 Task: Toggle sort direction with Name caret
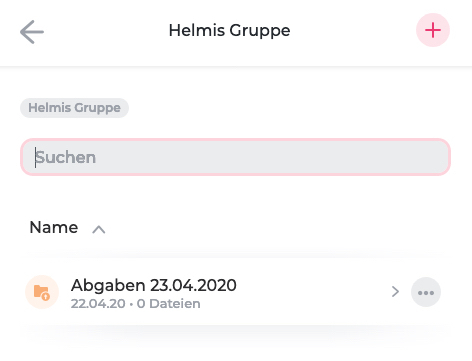[99, 229]
